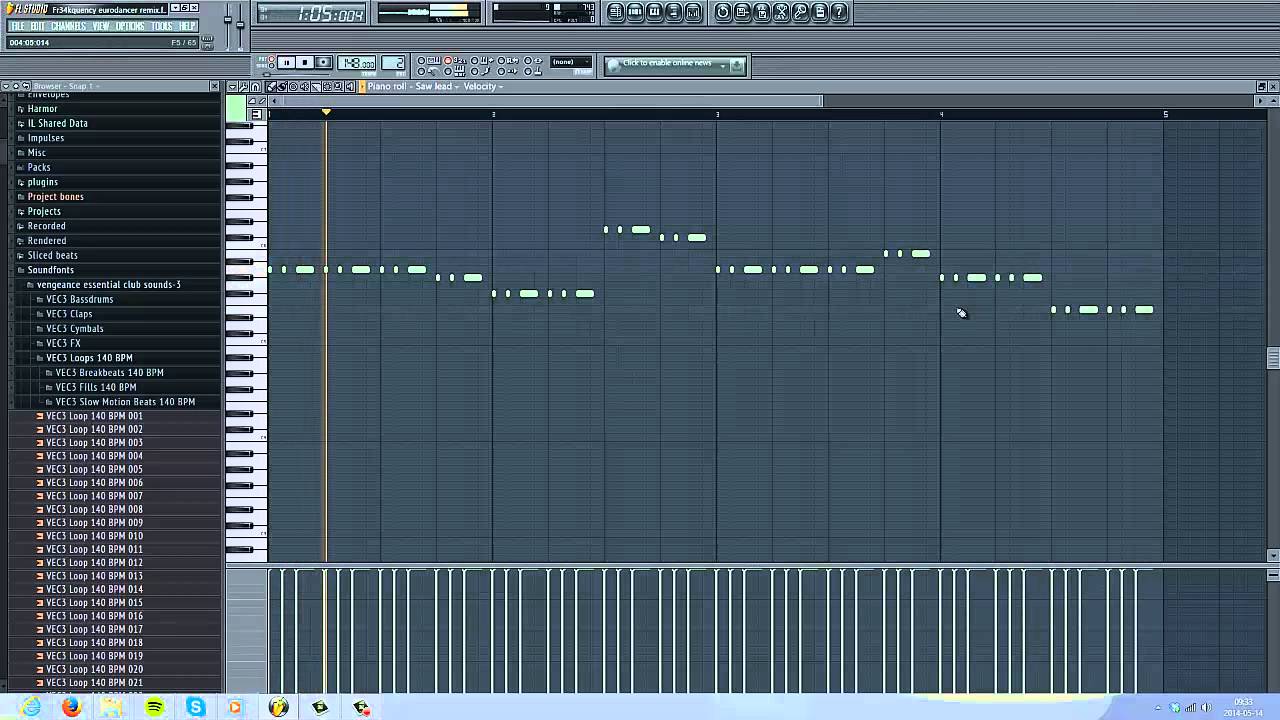Open the FILE menu
This screenshot has height=720, width=1280.
point(17,26)
